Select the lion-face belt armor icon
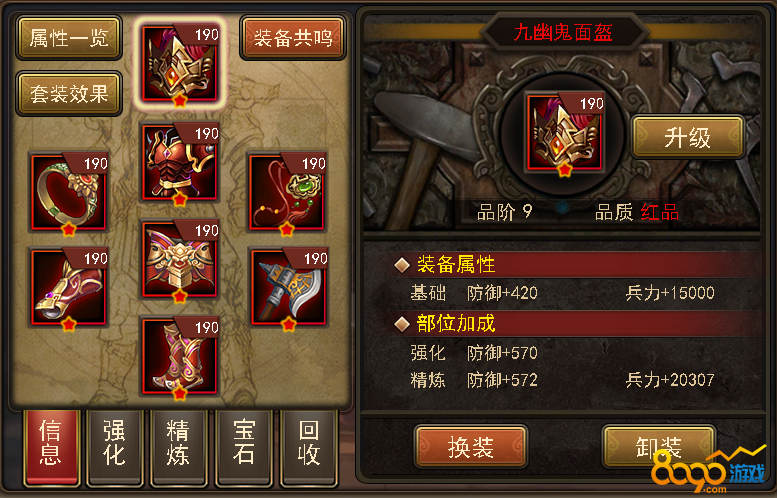The width and height of the screenshot is (777, 498). [x=180, y=259]
